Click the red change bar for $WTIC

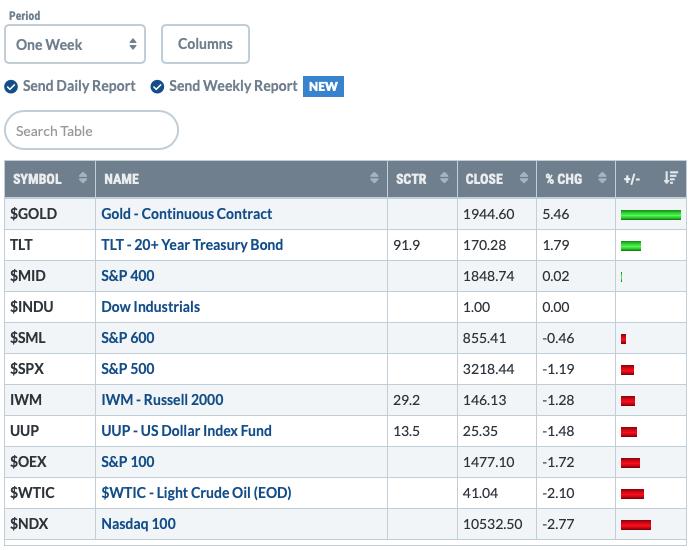632,494
